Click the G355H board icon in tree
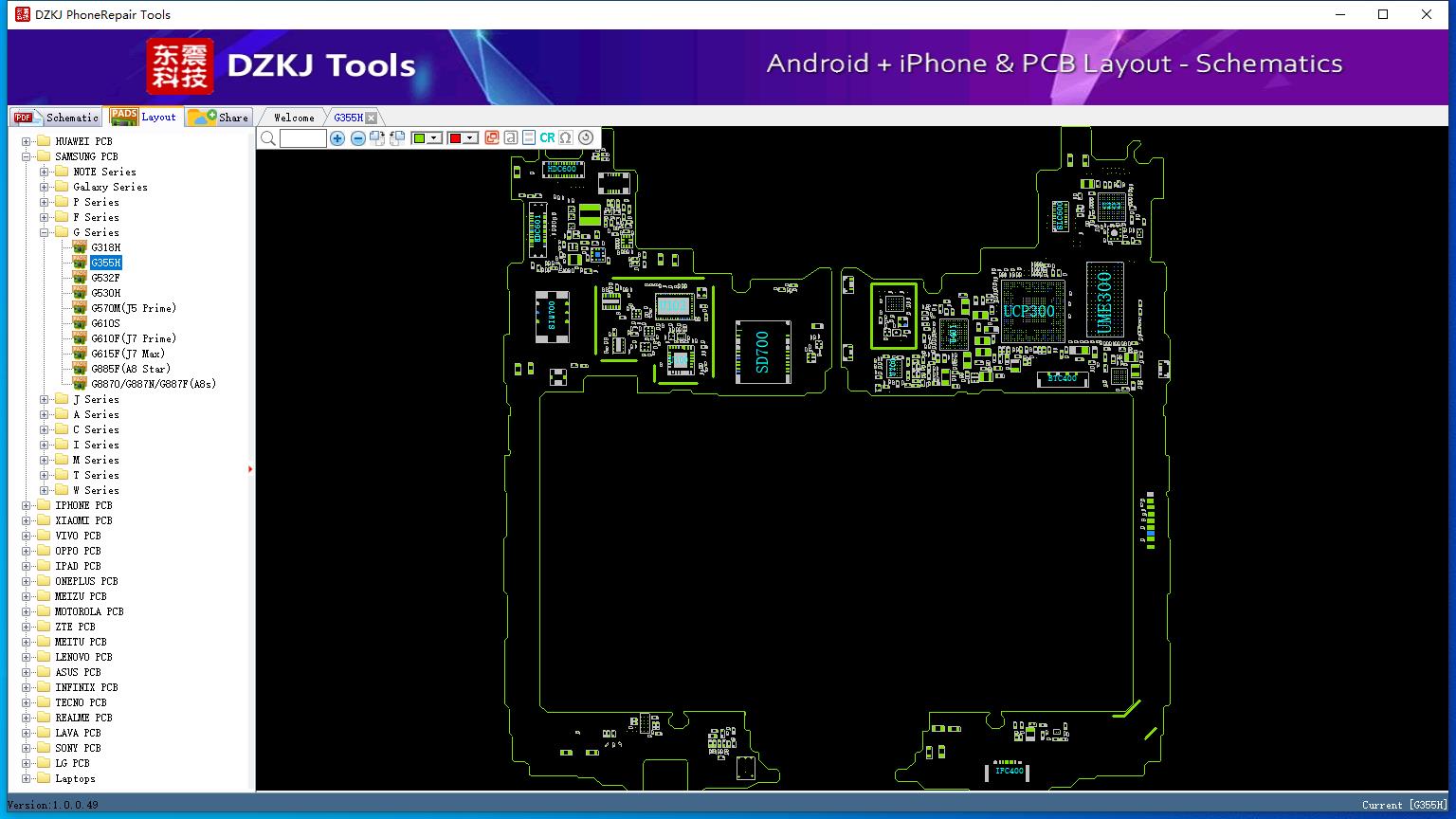1456x819 pixels. 80,263
